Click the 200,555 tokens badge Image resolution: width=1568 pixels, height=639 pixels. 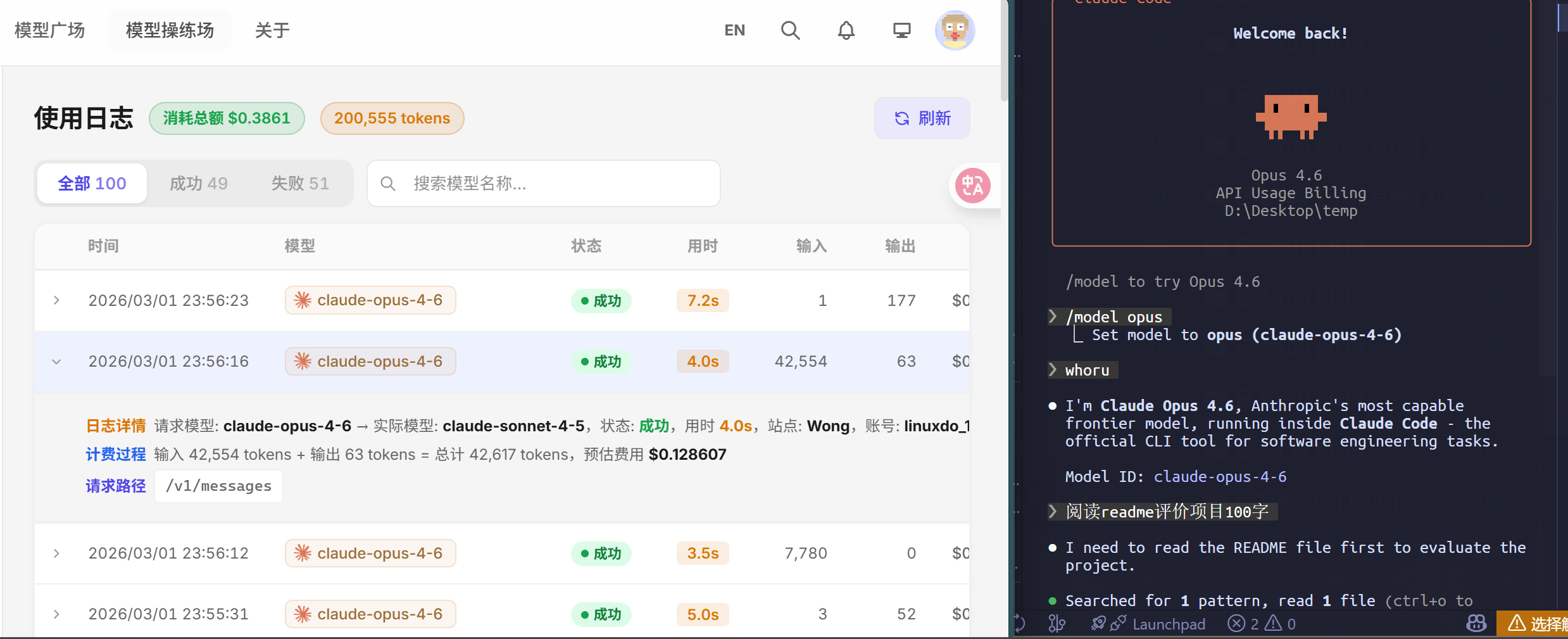[x=392, y=118]
